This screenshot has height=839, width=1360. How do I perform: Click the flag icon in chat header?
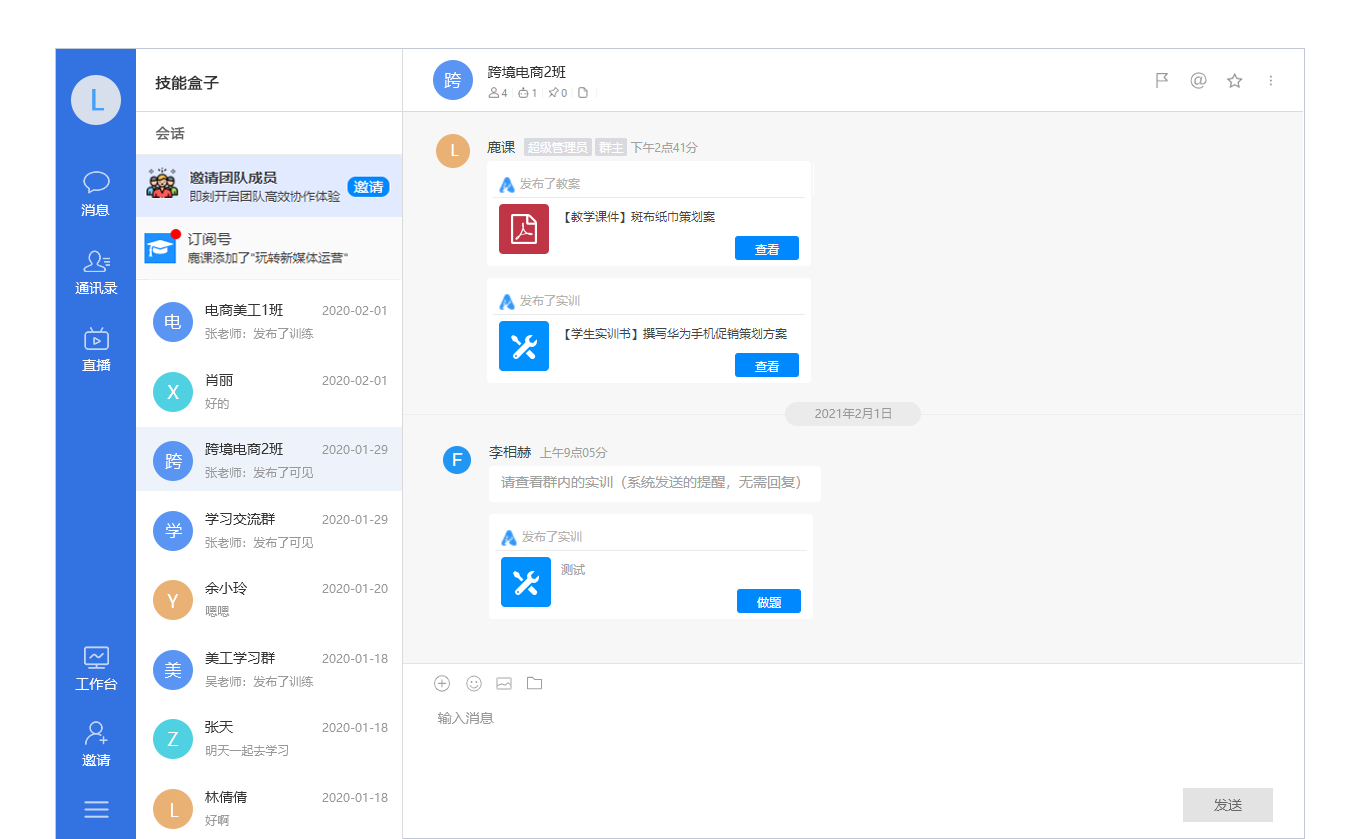1162,81
